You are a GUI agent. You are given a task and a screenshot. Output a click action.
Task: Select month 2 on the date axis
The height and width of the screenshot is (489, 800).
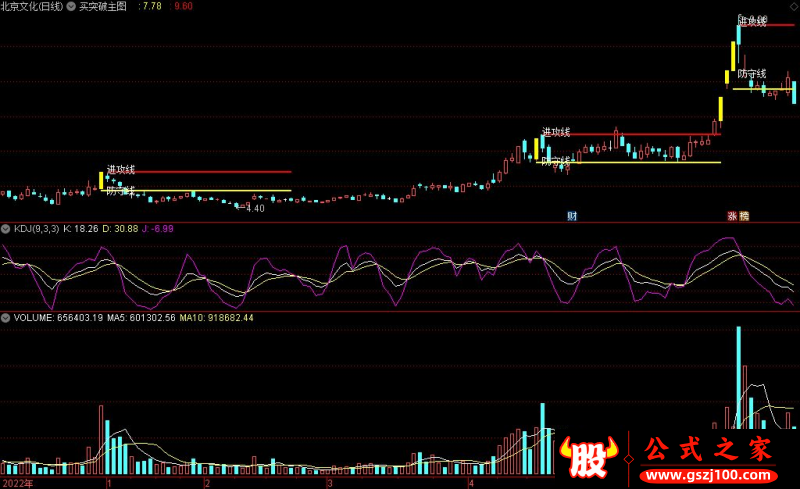tap(207, 483)
